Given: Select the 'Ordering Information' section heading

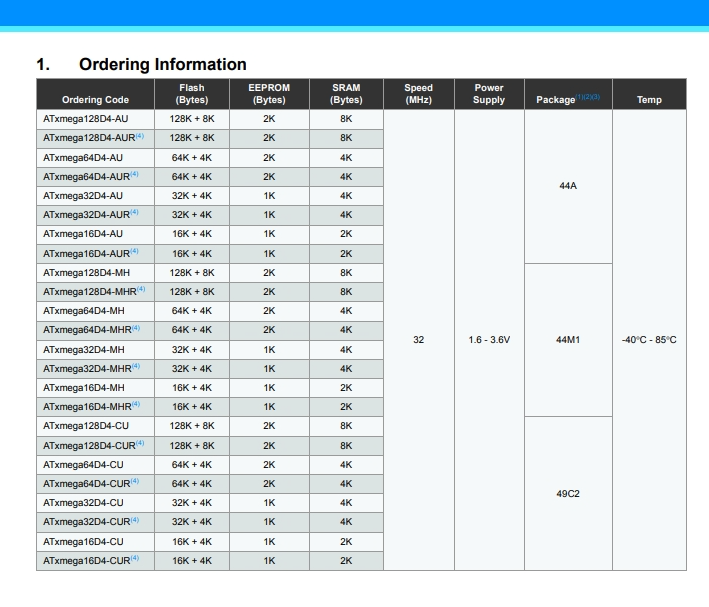Looking at the screenshot, I should (x=163, y=64).
